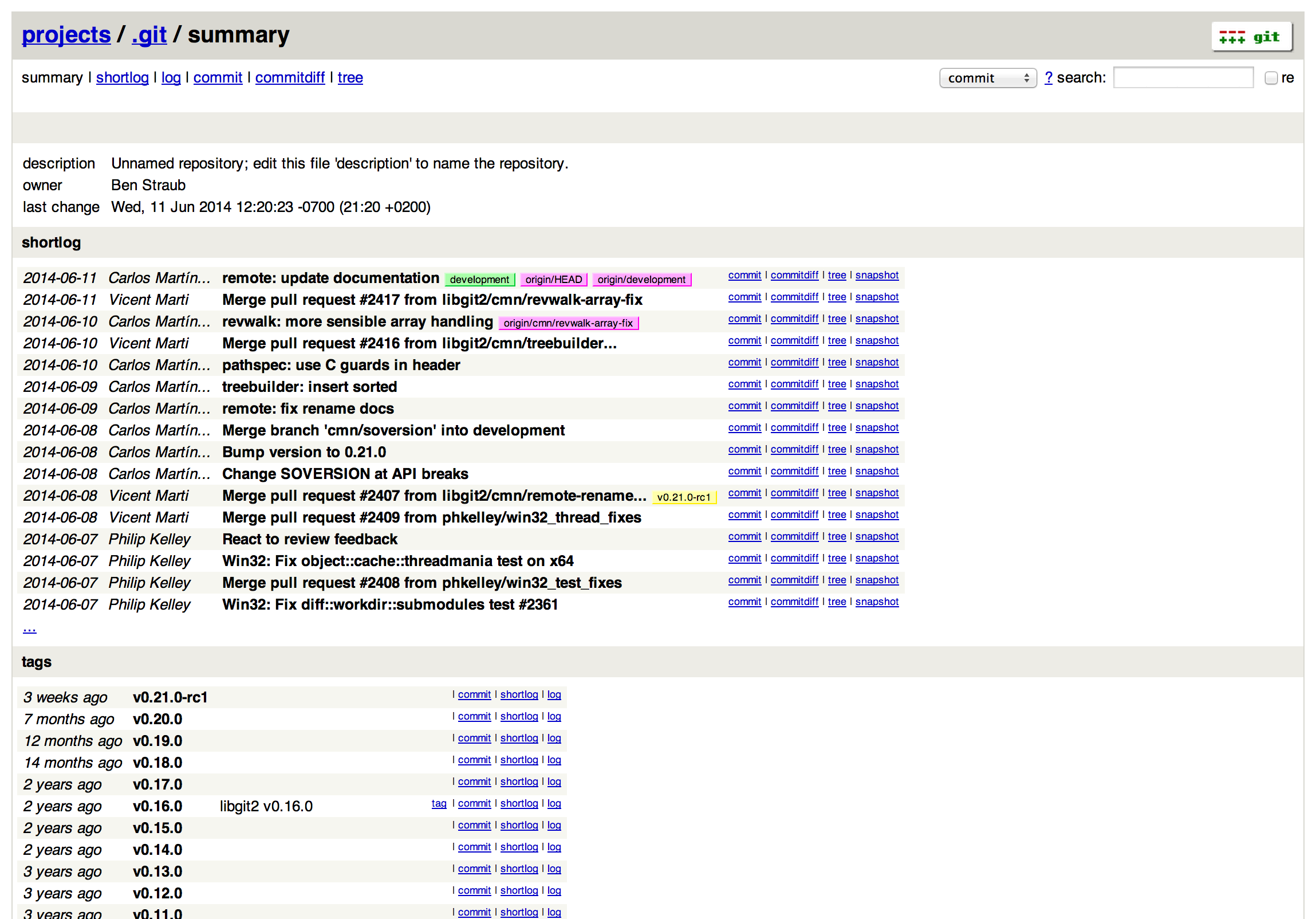Click the git logo icon
1316x919 pixels.
tap(1251, 37)
